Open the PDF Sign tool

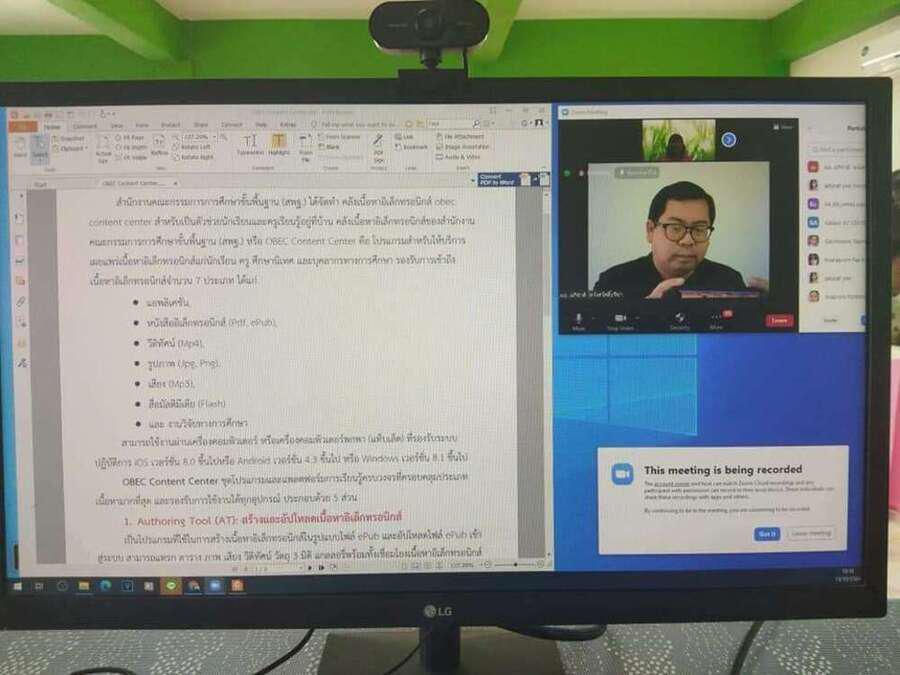click(379, 148)
